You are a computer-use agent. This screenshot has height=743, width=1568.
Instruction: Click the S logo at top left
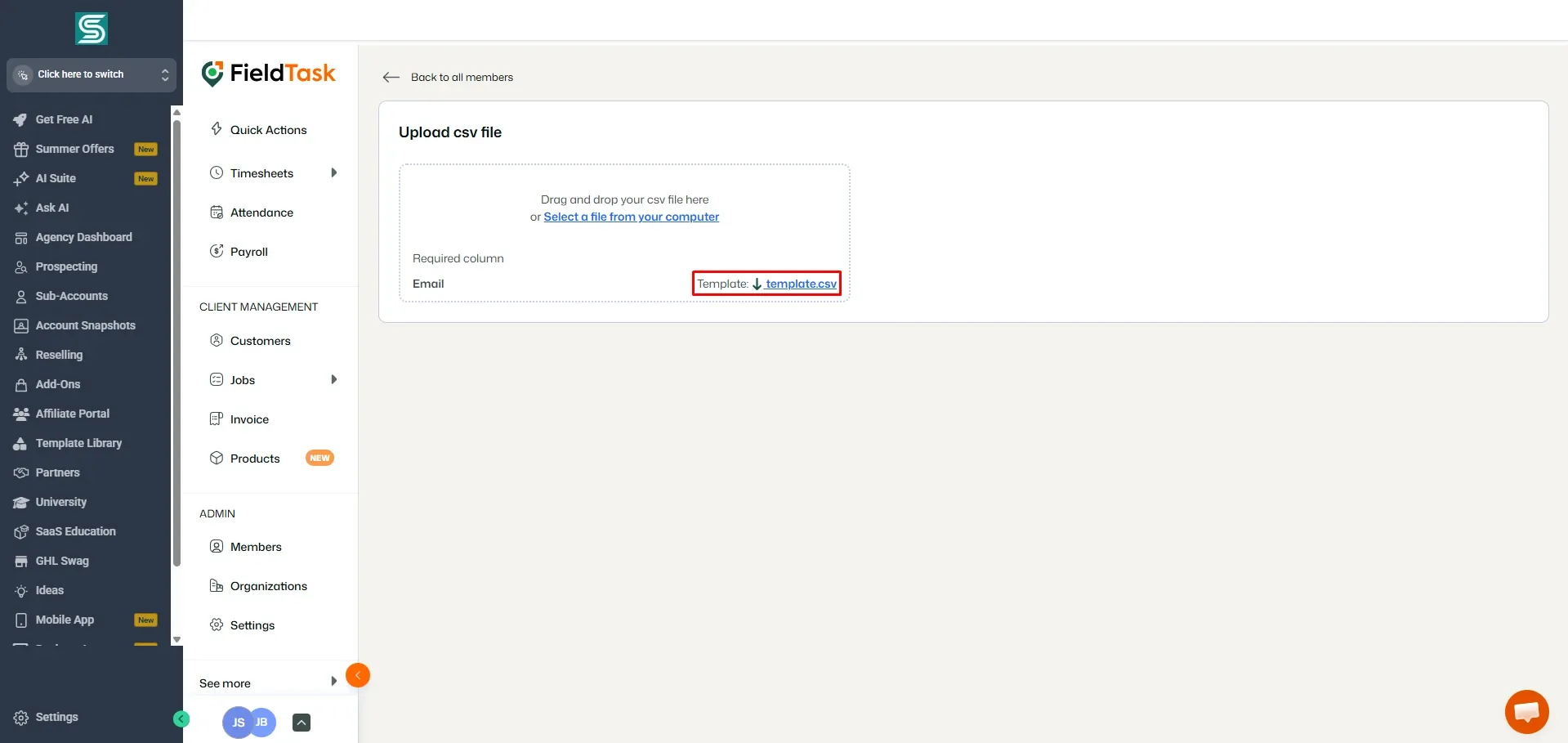point(92,29)
